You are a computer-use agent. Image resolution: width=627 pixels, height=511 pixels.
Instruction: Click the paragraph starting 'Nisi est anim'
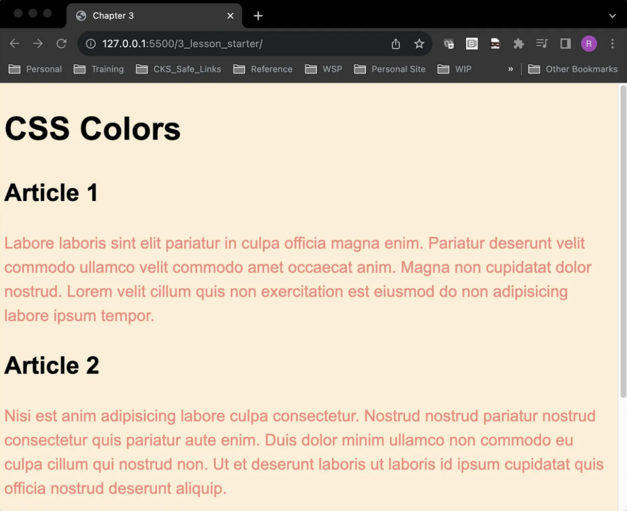[x=304, y=452]
